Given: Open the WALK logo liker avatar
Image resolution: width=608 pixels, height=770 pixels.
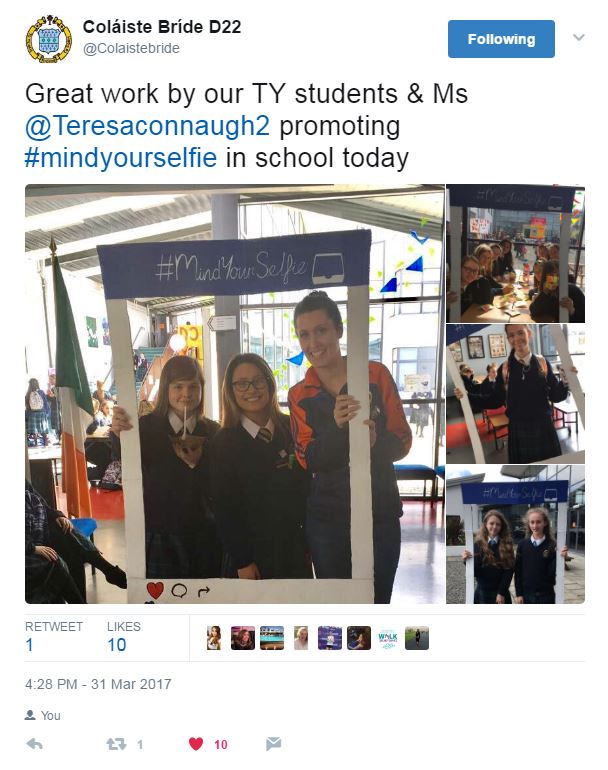Looking at the screenshot, I should (x=388, y=638).
